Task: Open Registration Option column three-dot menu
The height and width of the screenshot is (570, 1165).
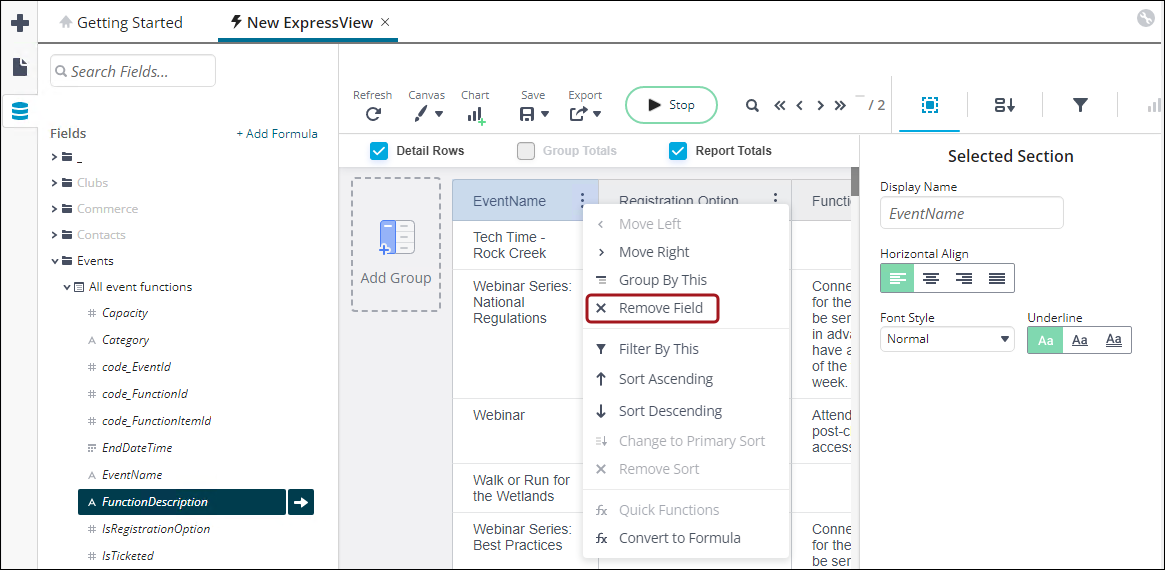Action: coord(775,200)
